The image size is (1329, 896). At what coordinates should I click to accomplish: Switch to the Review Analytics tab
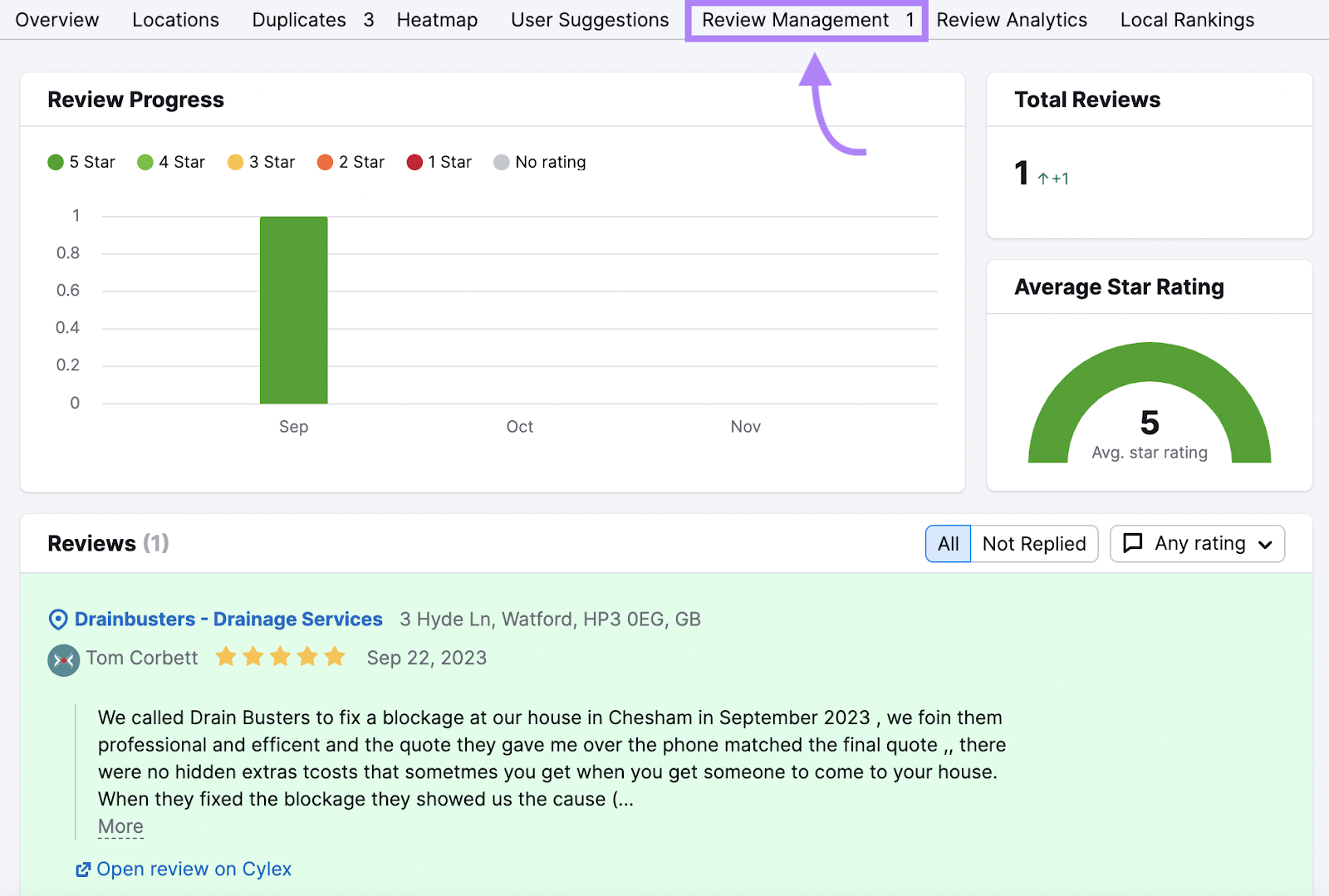1012,19
